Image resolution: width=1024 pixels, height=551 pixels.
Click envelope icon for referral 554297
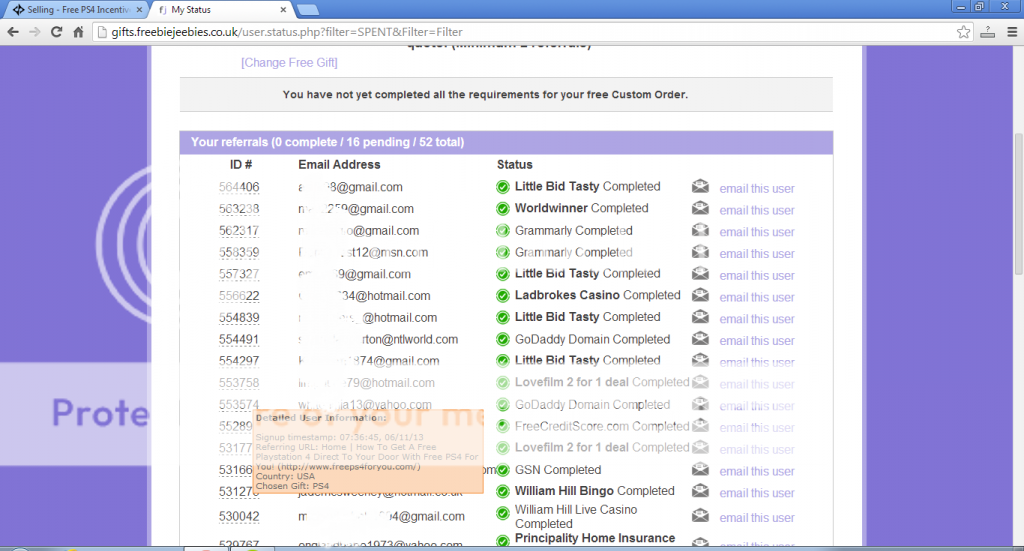pos(700,360)
